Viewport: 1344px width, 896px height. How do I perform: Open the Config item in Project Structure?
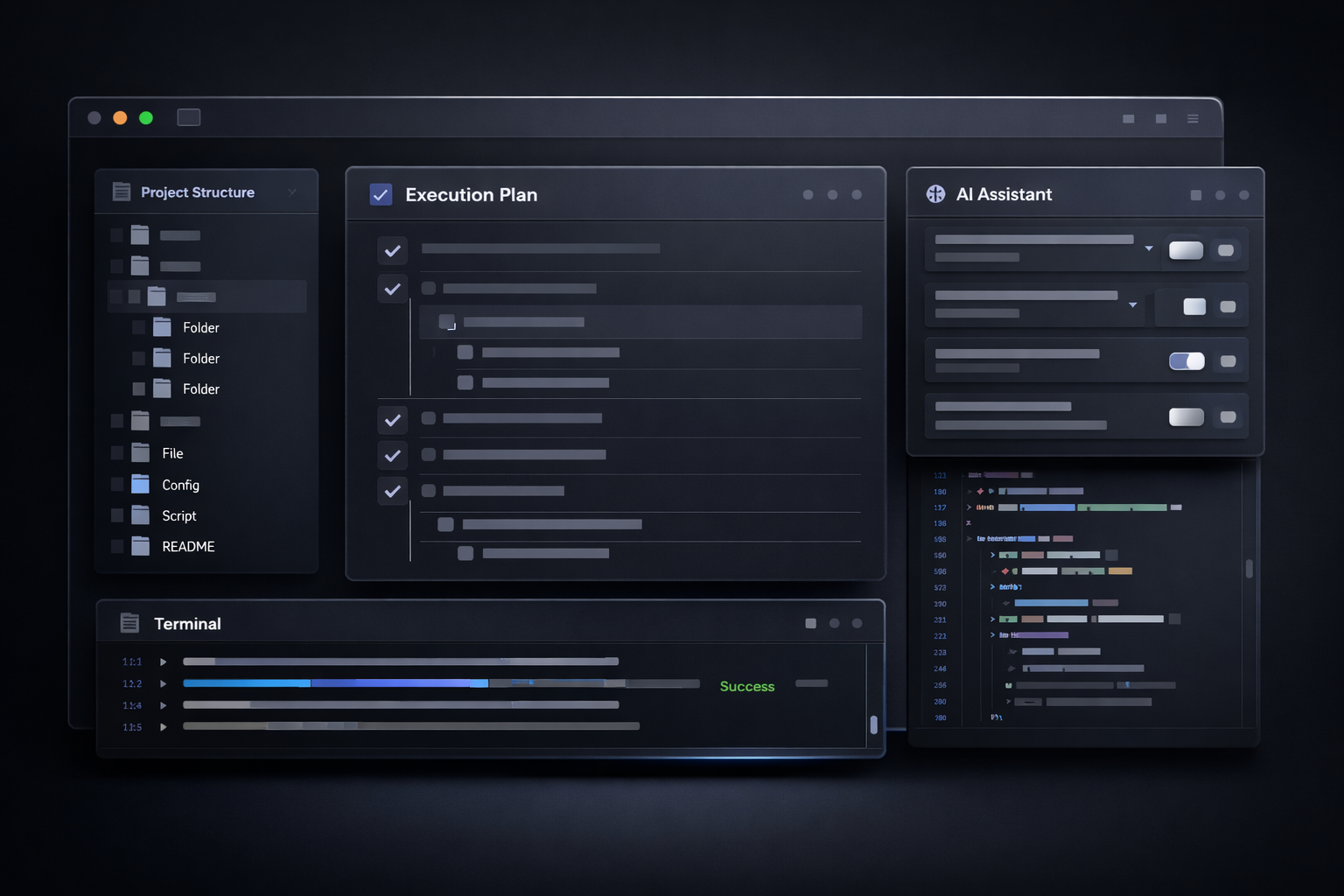[x=180, y=485]
